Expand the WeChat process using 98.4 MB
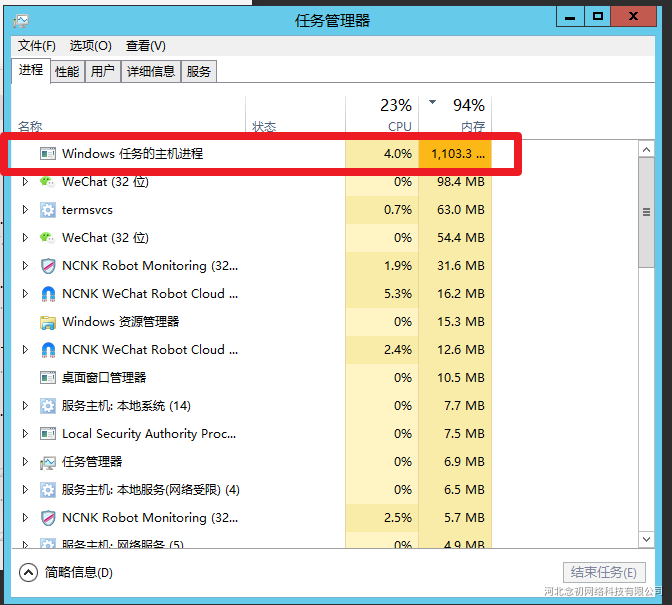The image size is (672, 605). pyautogui.click(x=25, y=182)
